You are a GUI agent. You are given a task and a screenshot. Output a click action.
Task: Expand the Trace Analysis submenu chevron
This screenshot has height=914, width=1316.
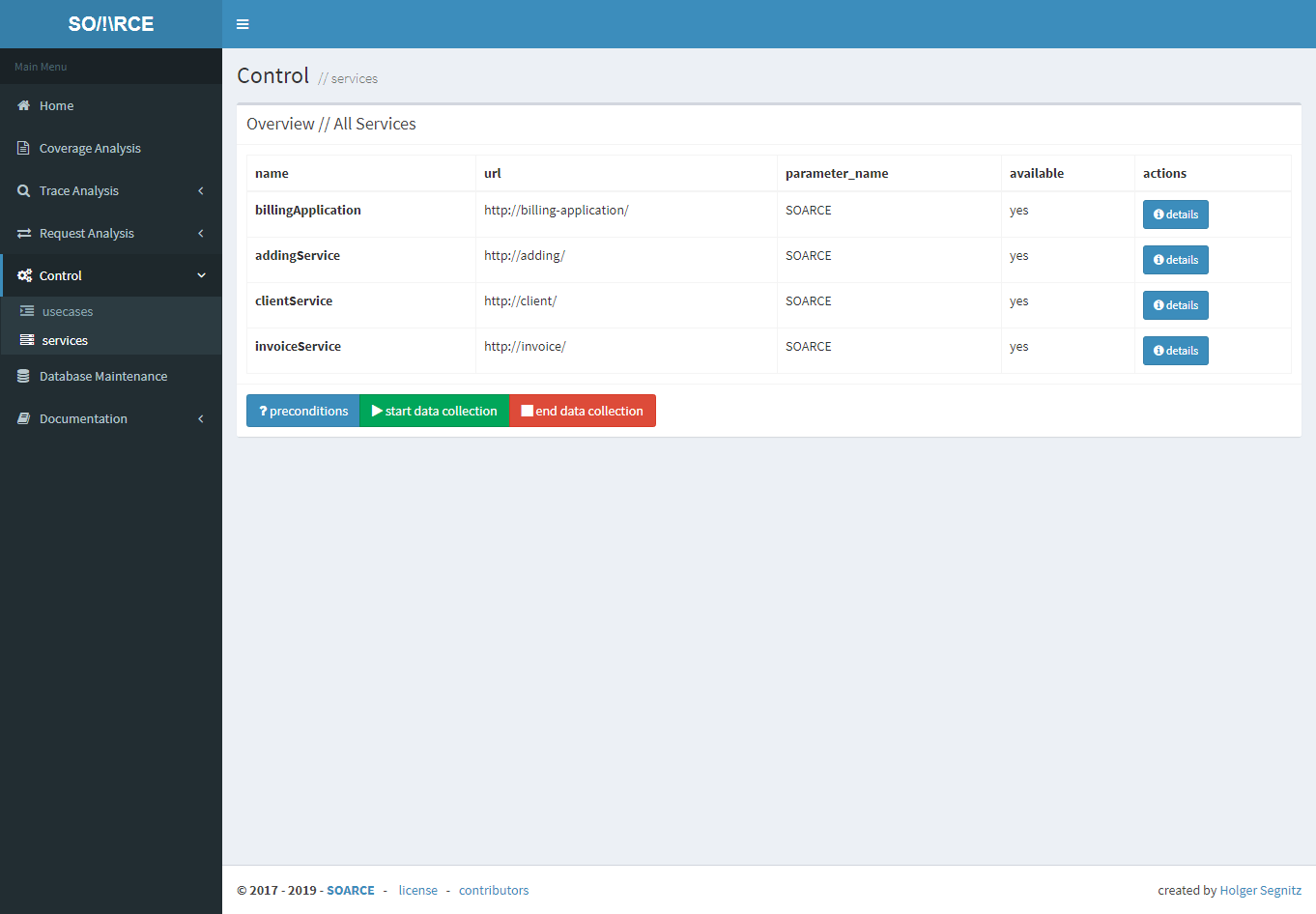click(201, 190)
